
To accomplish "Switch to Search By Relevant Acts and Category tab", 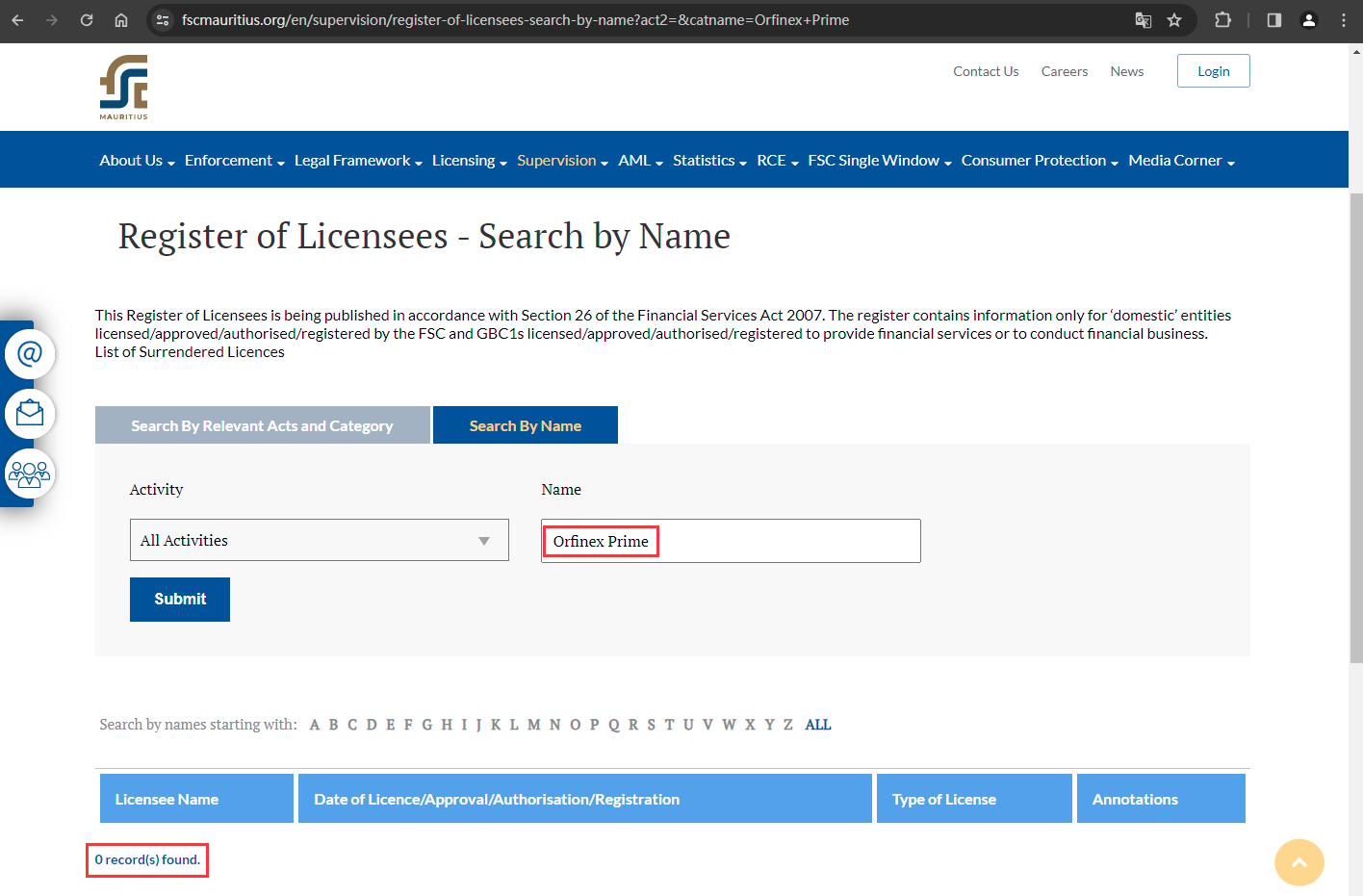I will tap(263, 425).
